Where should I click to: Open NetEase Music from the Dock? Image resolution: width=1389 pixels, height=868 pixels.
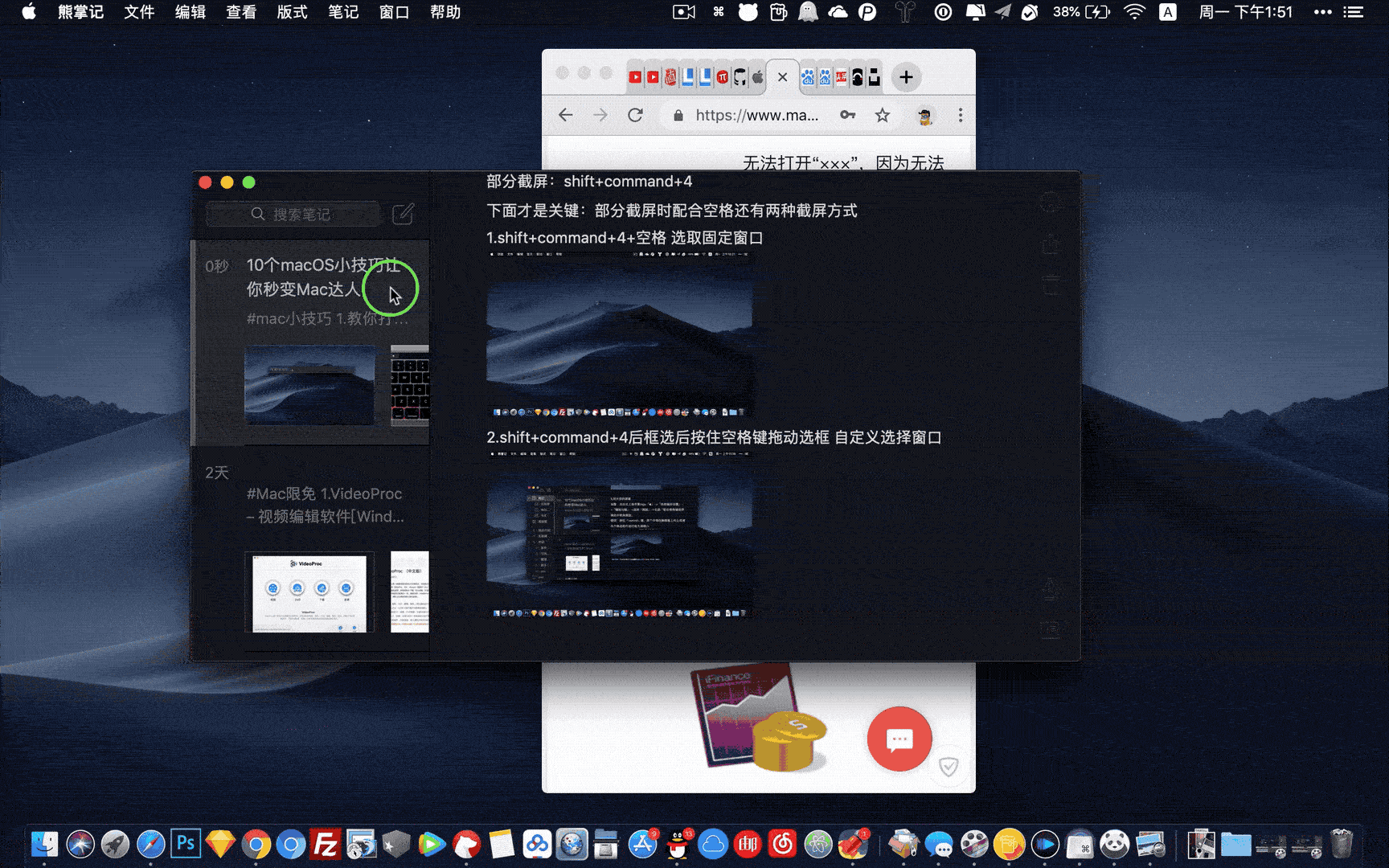pos(782,844)
